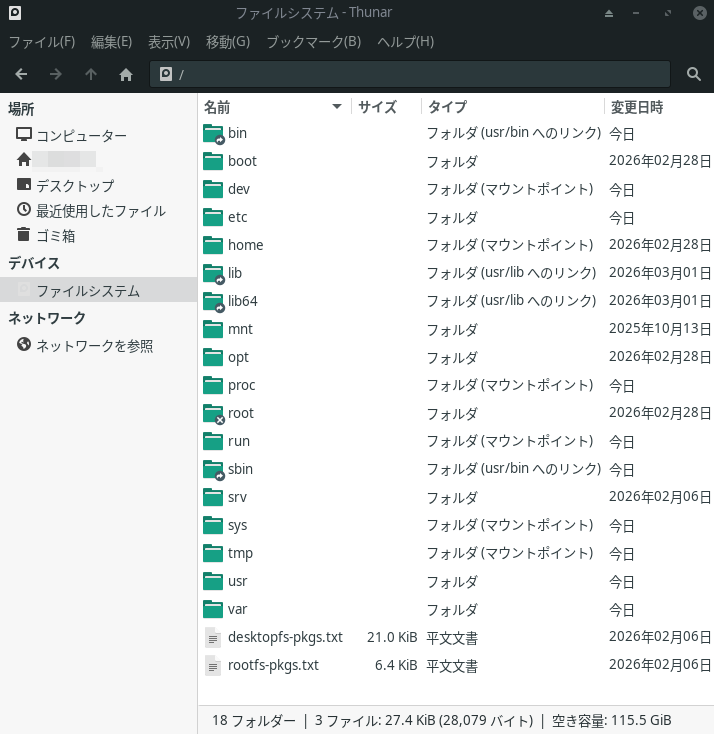Click the desktopfs-pkgs.txt file icon
Viewport: 714px width, 734px height.
point(213,637)
